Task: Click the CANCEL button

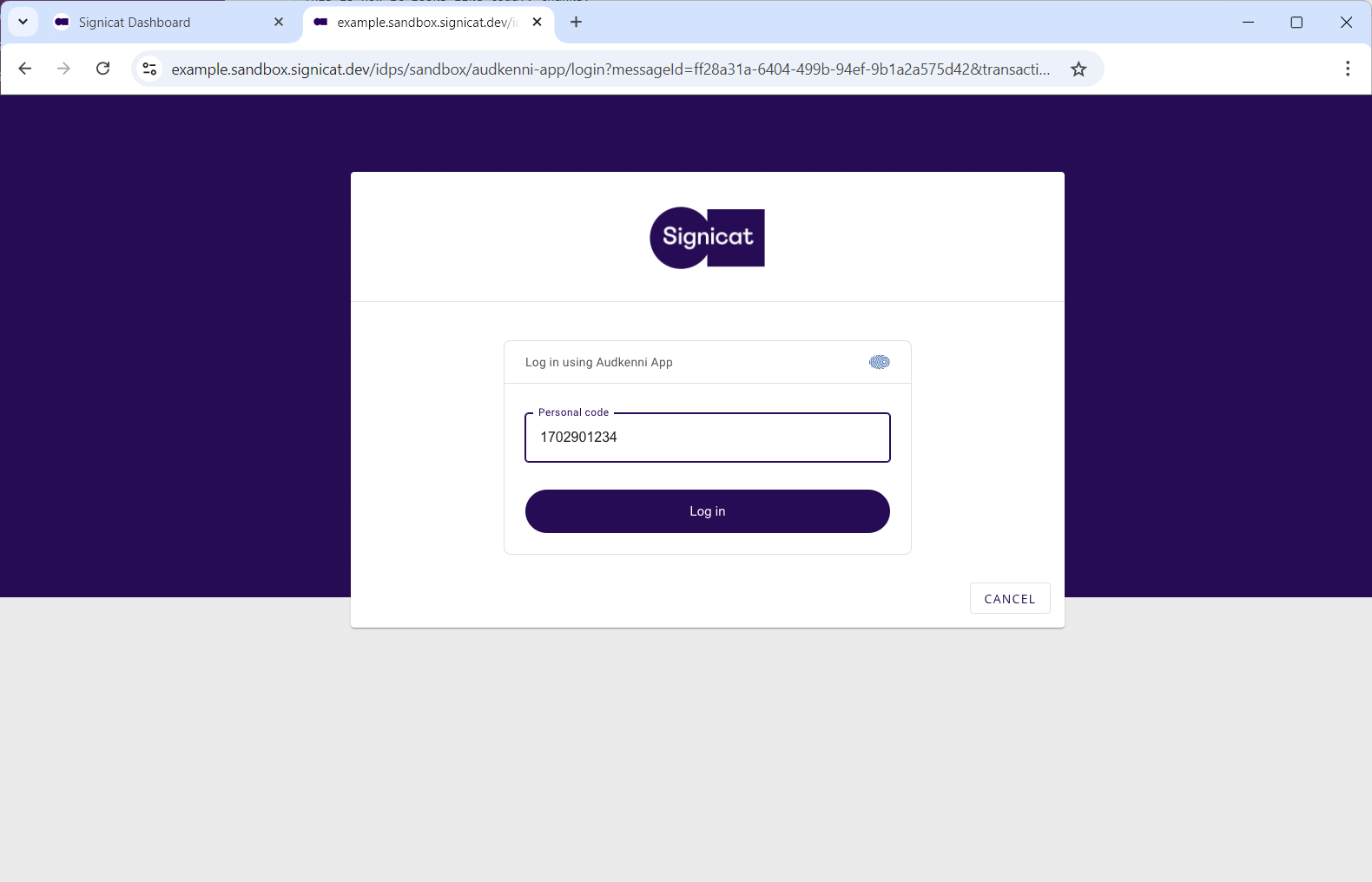Action: (1010, 598)
